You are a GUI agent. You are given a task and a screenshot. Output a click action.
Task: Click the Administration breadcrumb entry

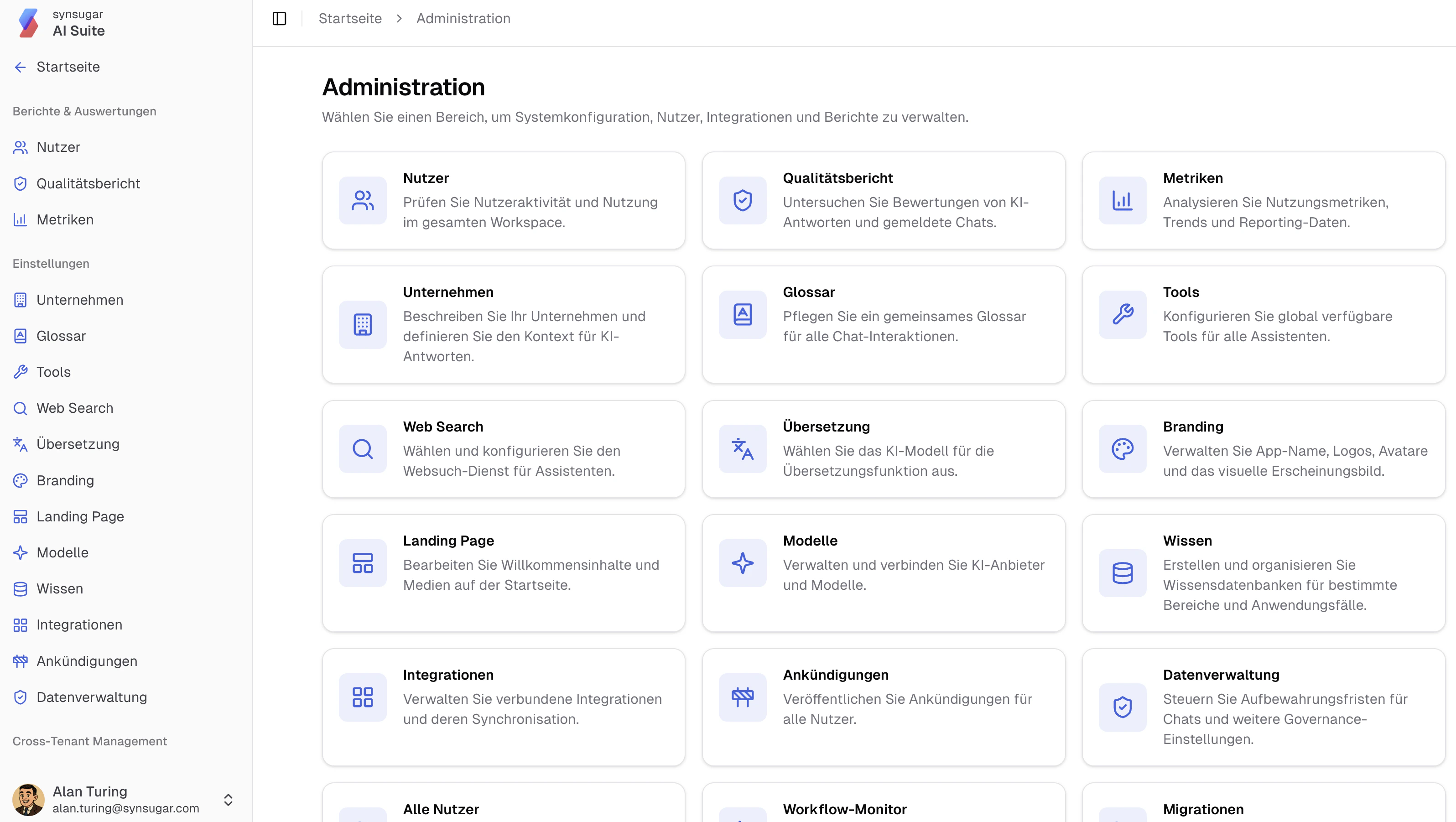pos(463,19)
